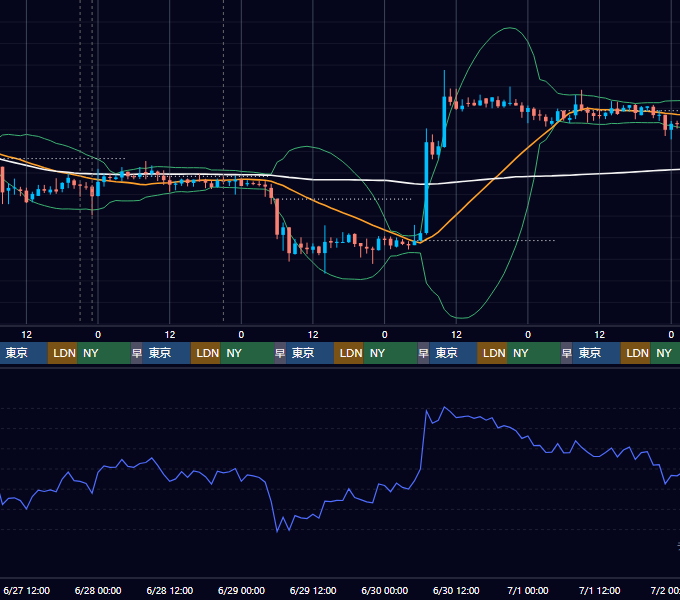Select the 6/30 12:00 date label
This screenshot has height=600, width=680.
456,590
